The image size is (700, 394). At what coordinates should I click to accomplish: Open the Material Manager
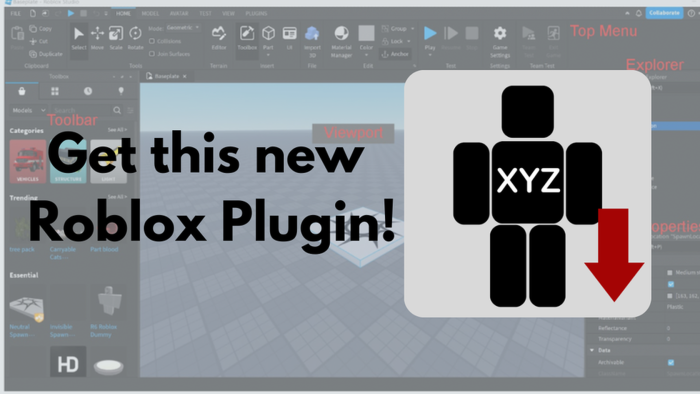tap(342, 41)
